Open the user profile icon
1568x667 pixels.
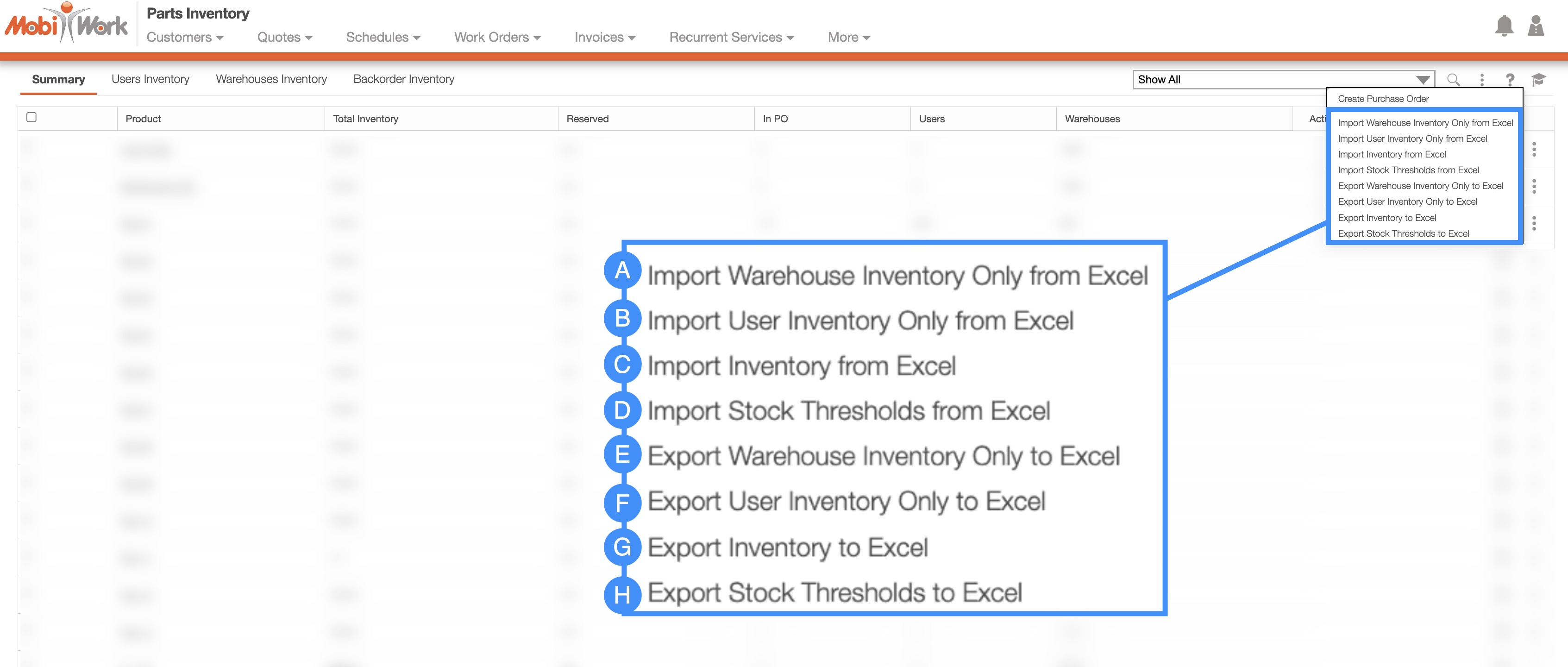point(1535,25)
